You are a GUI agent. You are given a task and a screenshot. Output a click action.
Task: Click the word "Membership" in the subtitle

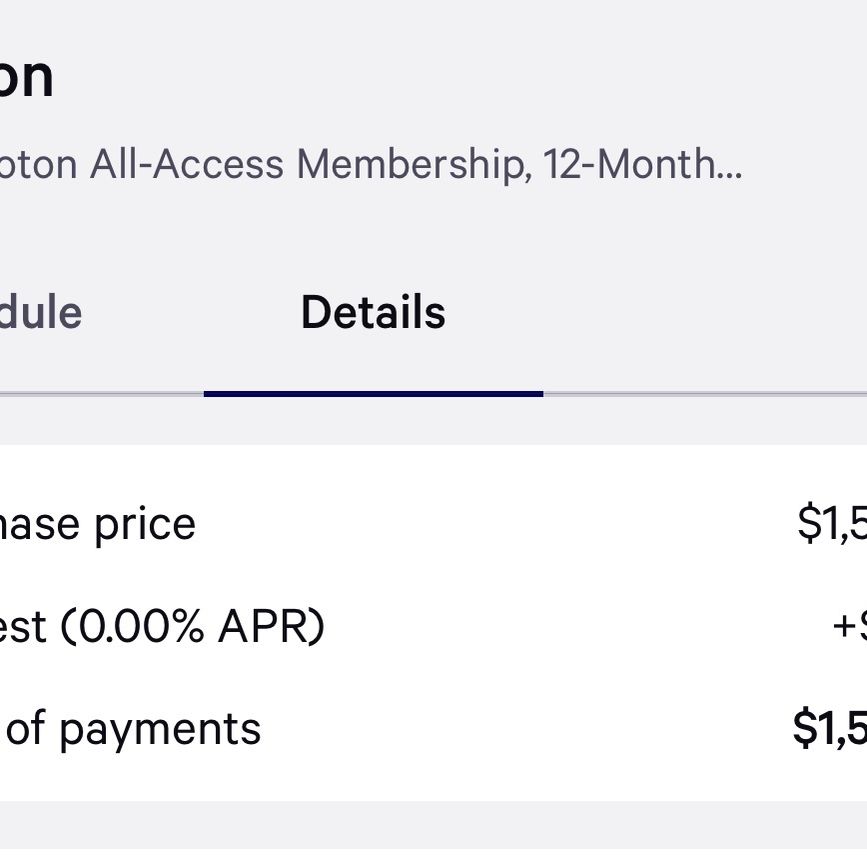tap(415, 165)
